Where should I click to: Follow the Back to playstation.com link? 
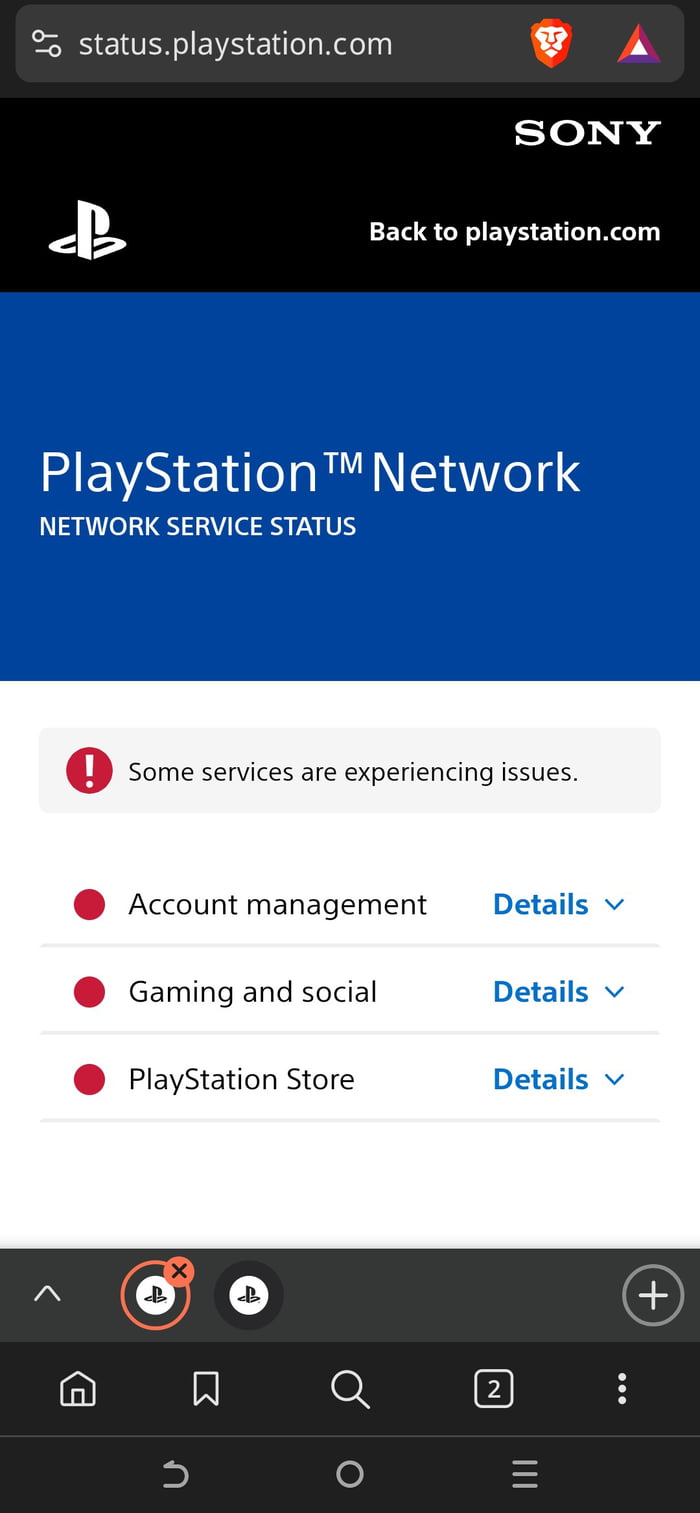pyautogui.click(x=515, y=231)
